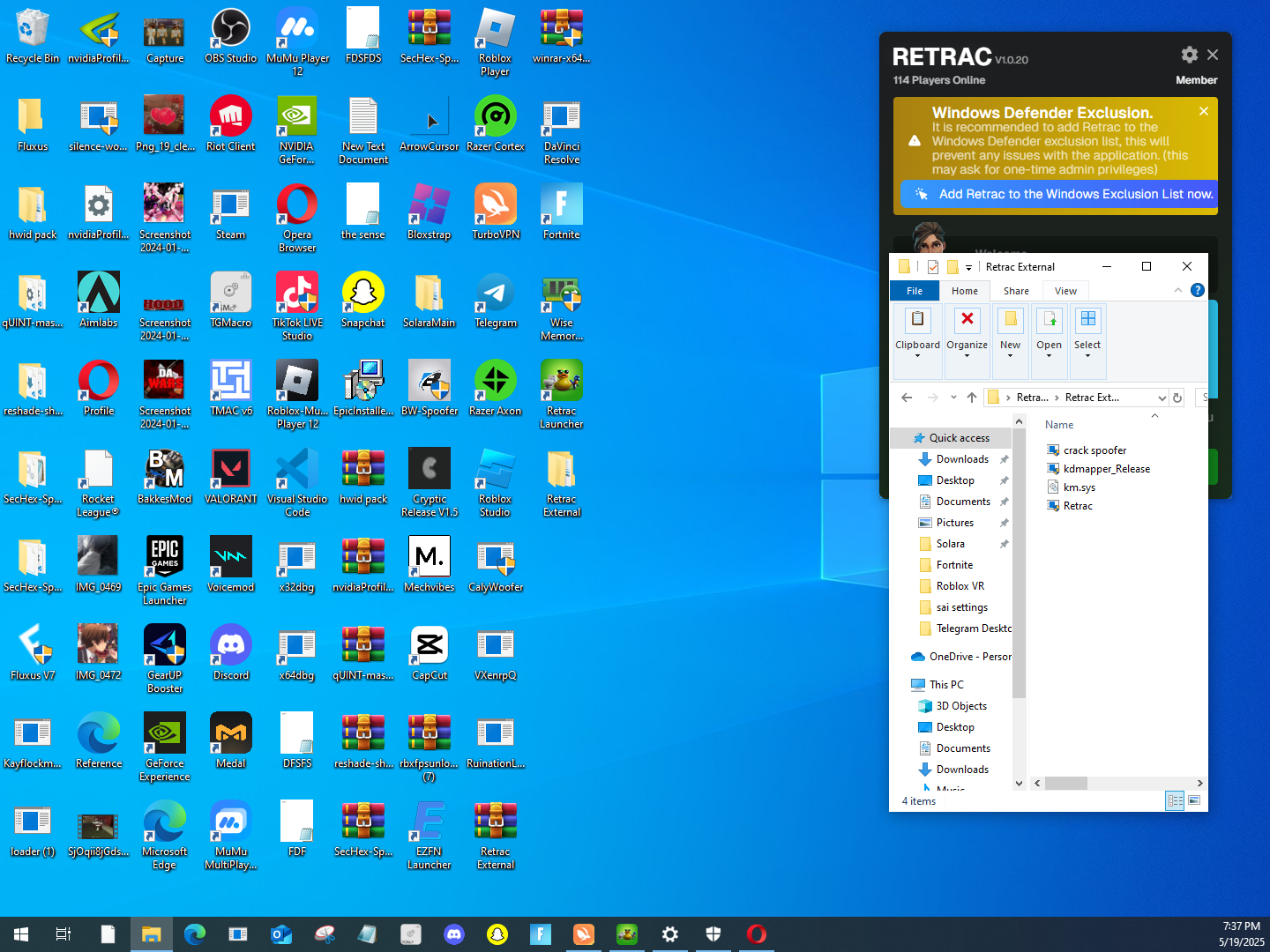
Task: Select the VALORANT desktop icon
Action: coord(231,478)
